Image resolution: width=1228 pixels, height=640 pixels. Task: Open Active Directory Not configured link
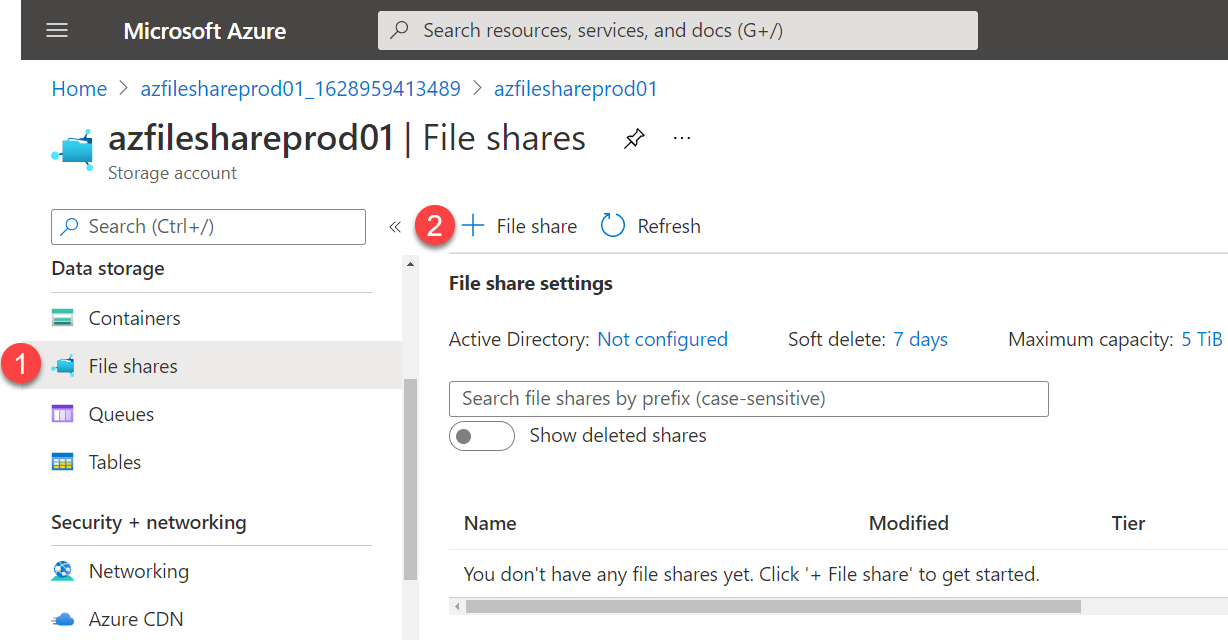click(662, 339)
